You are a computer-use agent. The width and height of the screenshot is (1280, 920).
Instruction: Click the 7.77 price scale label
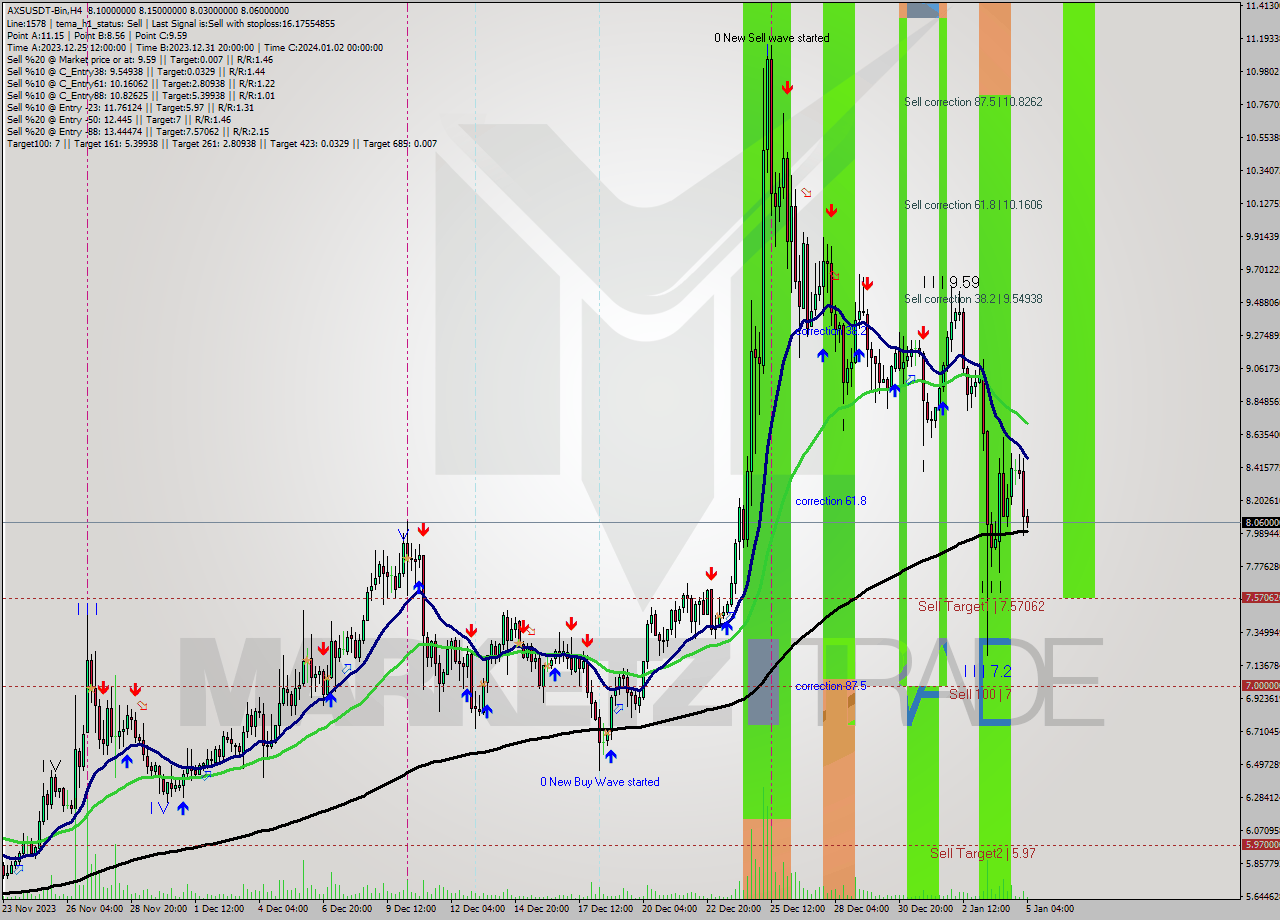[x=1262, y=567]
